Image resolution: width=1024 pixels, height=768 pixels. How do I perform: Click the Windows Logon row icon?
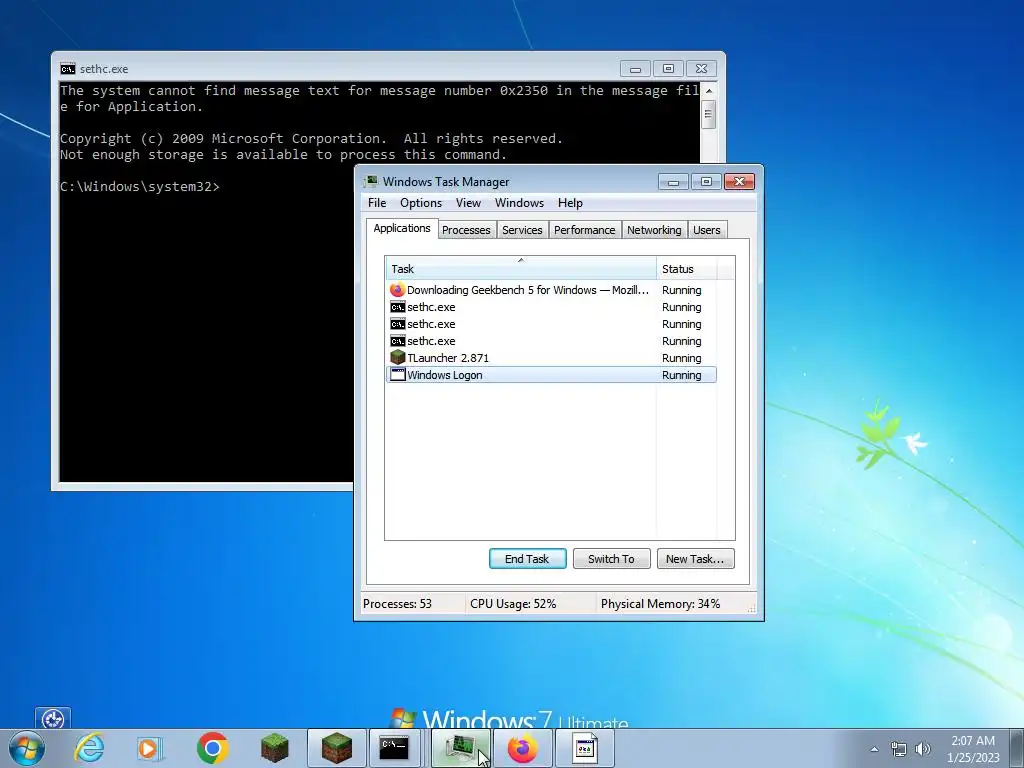coord(397,375)
